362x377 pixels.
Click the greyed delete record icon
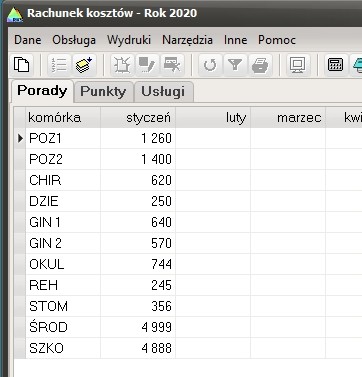pyautogui.click(x=171, y=65)
